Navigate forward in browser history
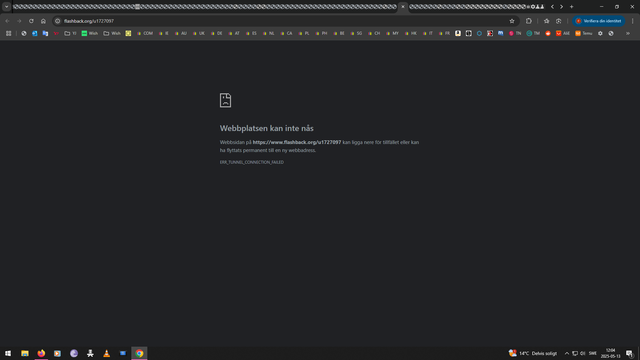Screen dimensions: 640x360 click(x=19, y=21)
